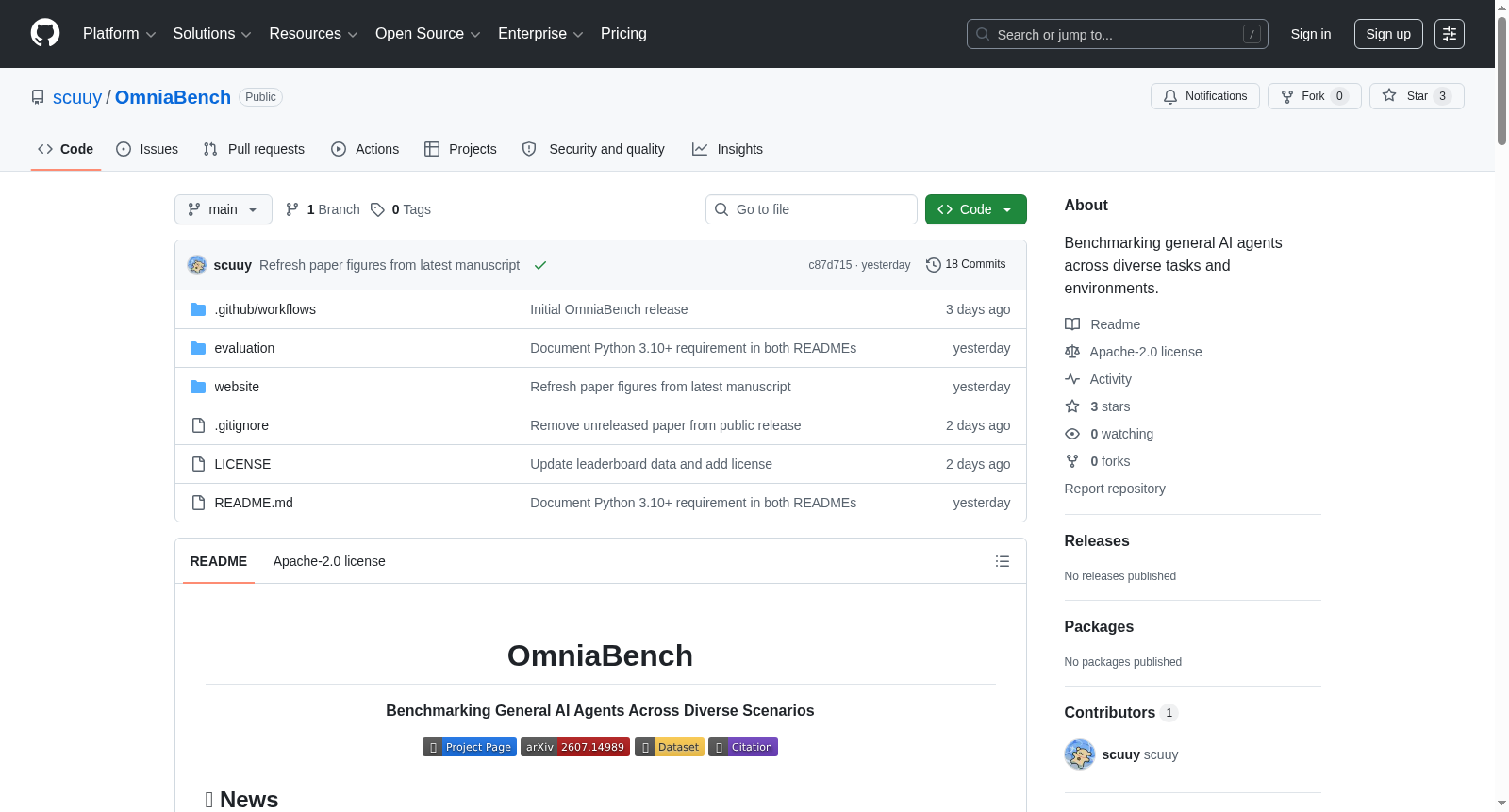This screenshot has width=1509, height=812.
Task: View the 0 Tags link
Action: pos(401,209)
